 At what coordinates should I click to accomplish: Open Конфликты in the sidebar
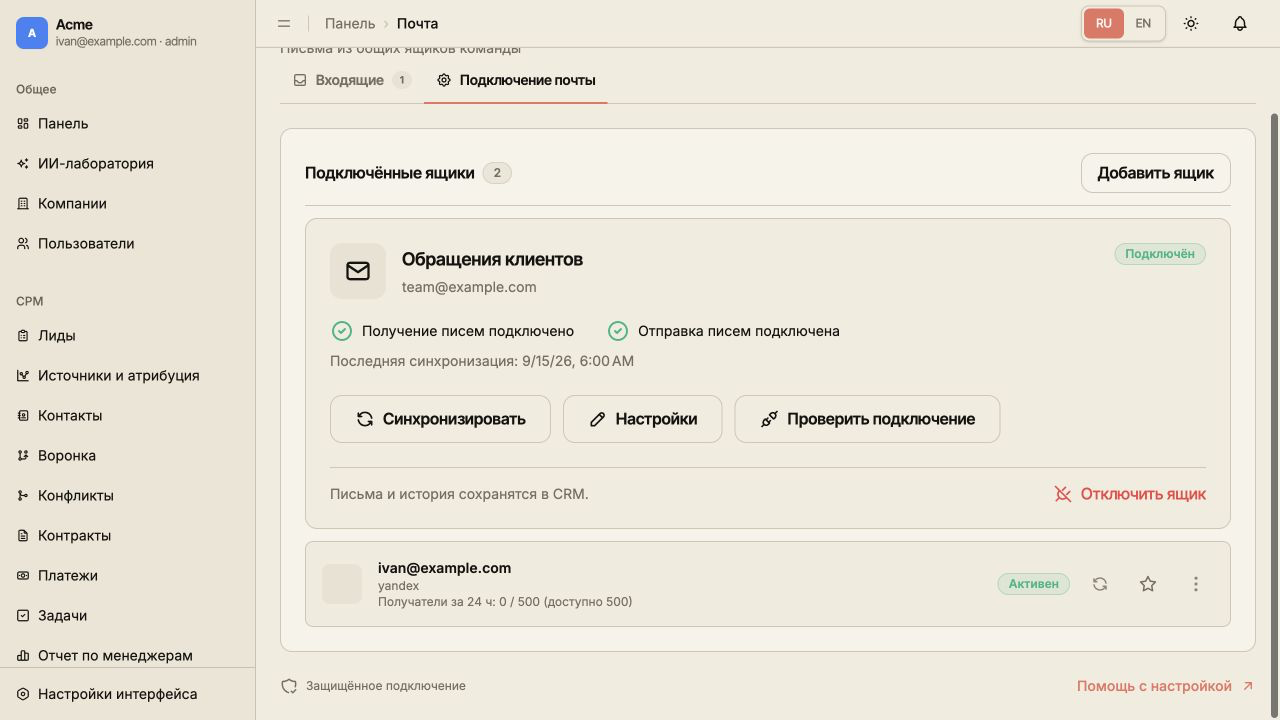point(128,495)
